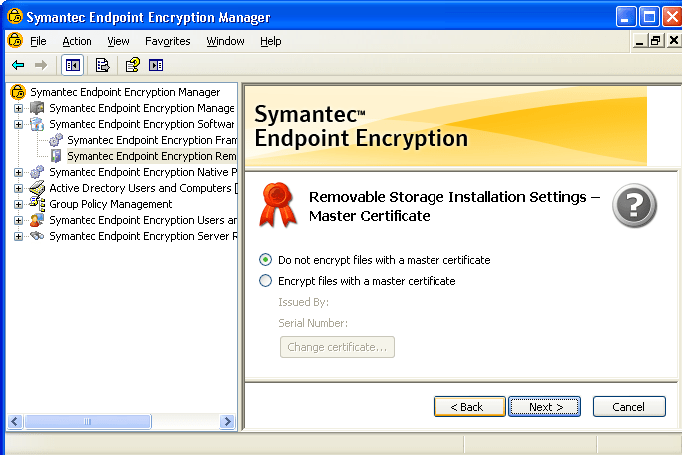Click the Next > button
Viewport: 682px width, 455px height.
click(545, 407)
